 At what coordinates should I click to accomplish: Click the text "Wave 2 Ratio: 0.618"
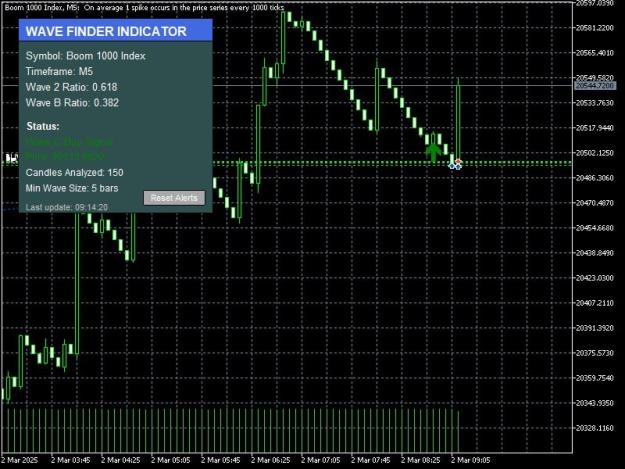point(72,87)
